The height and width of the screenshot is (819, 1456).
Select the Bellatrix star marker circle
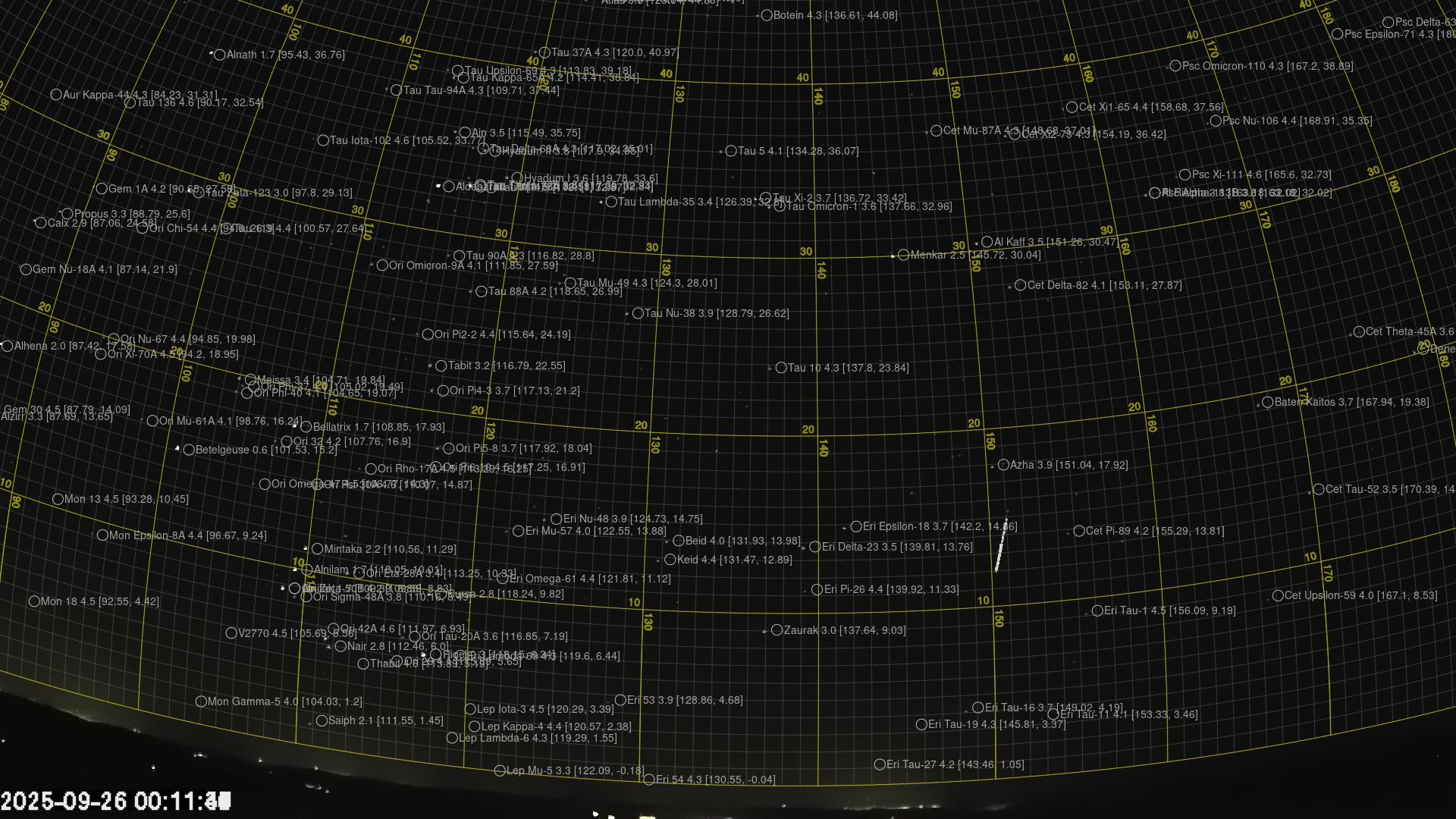pyautogui.click(x=306, y=428)
